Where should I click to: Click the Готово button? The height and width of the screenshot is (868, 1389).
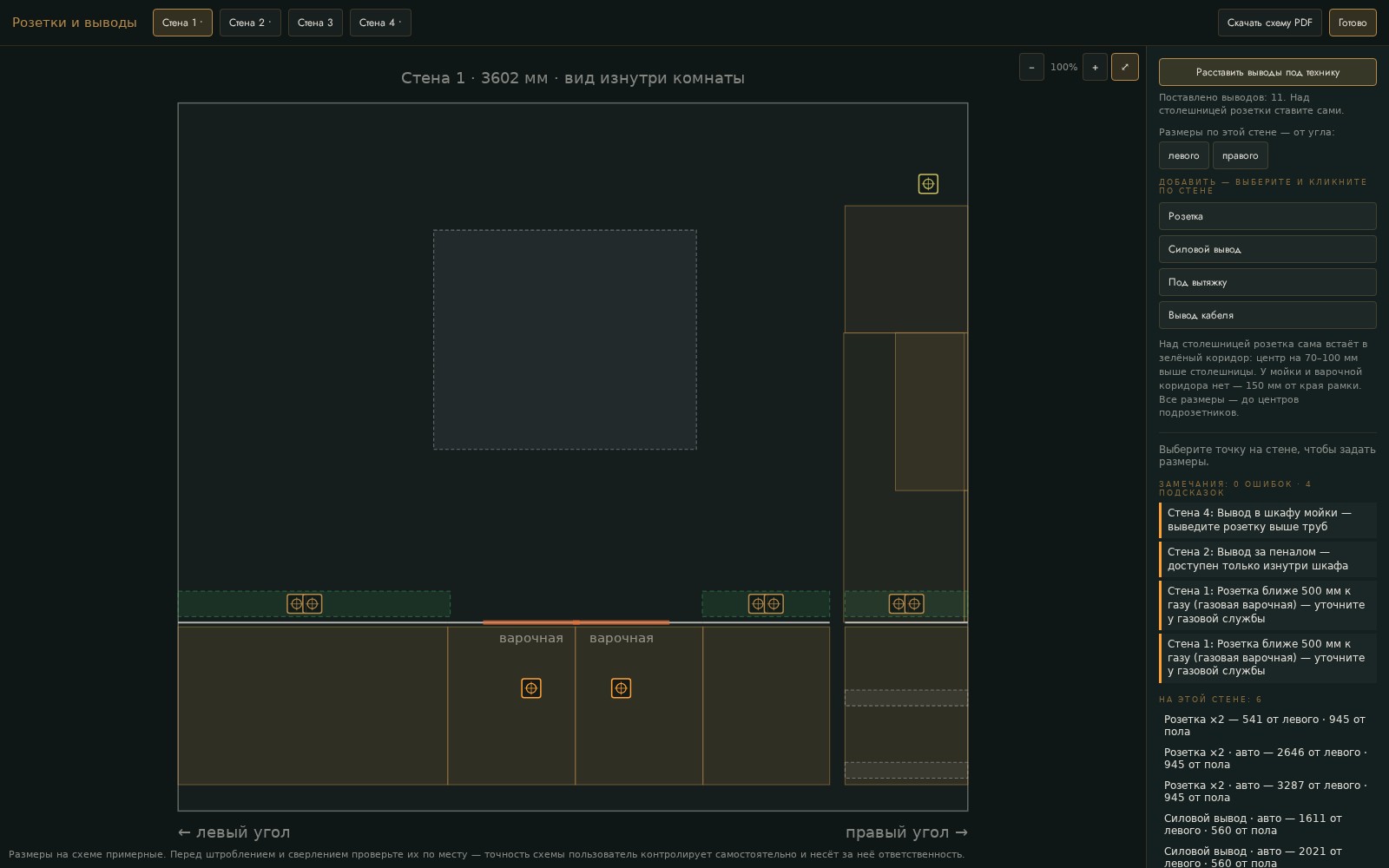tap(1353, 23)
